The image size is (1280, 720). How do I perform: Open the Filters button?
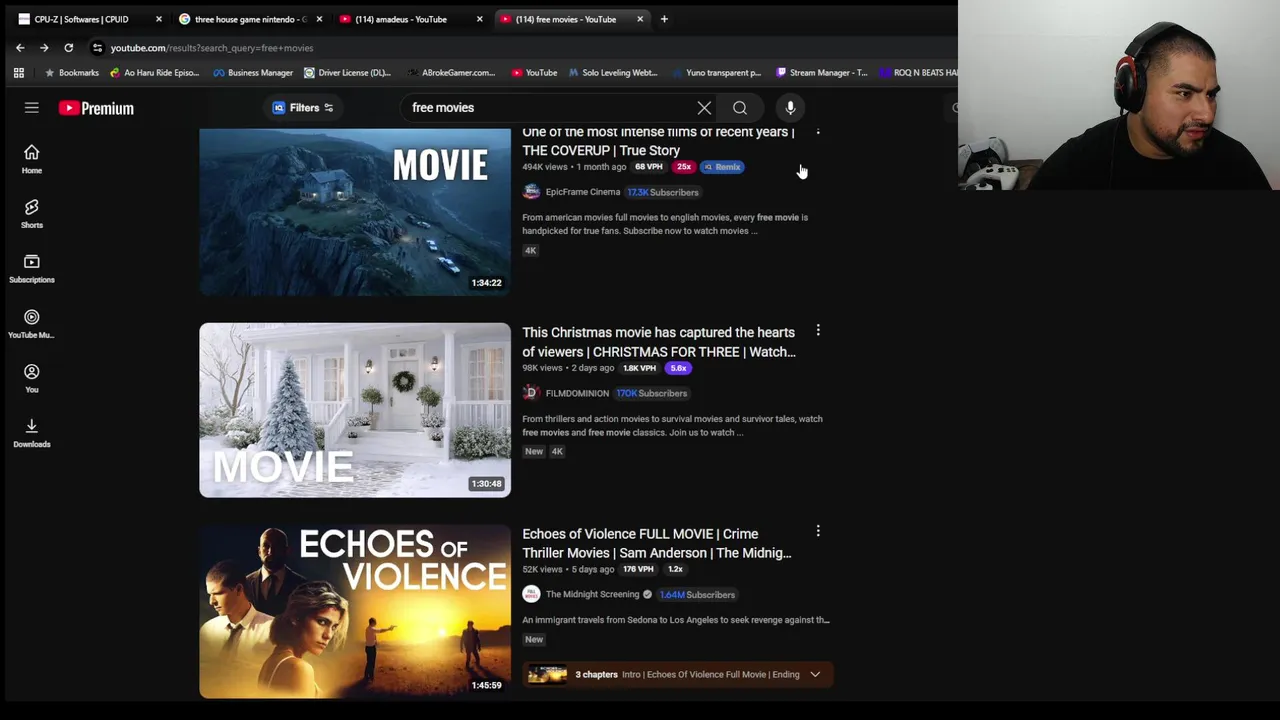point(303,108)
